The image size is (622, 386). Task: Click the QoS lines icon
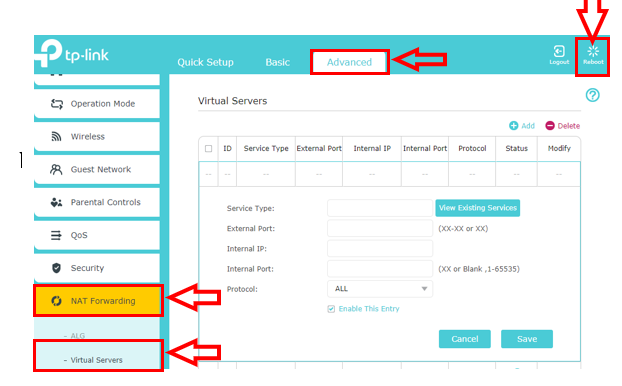coord(56,235)
